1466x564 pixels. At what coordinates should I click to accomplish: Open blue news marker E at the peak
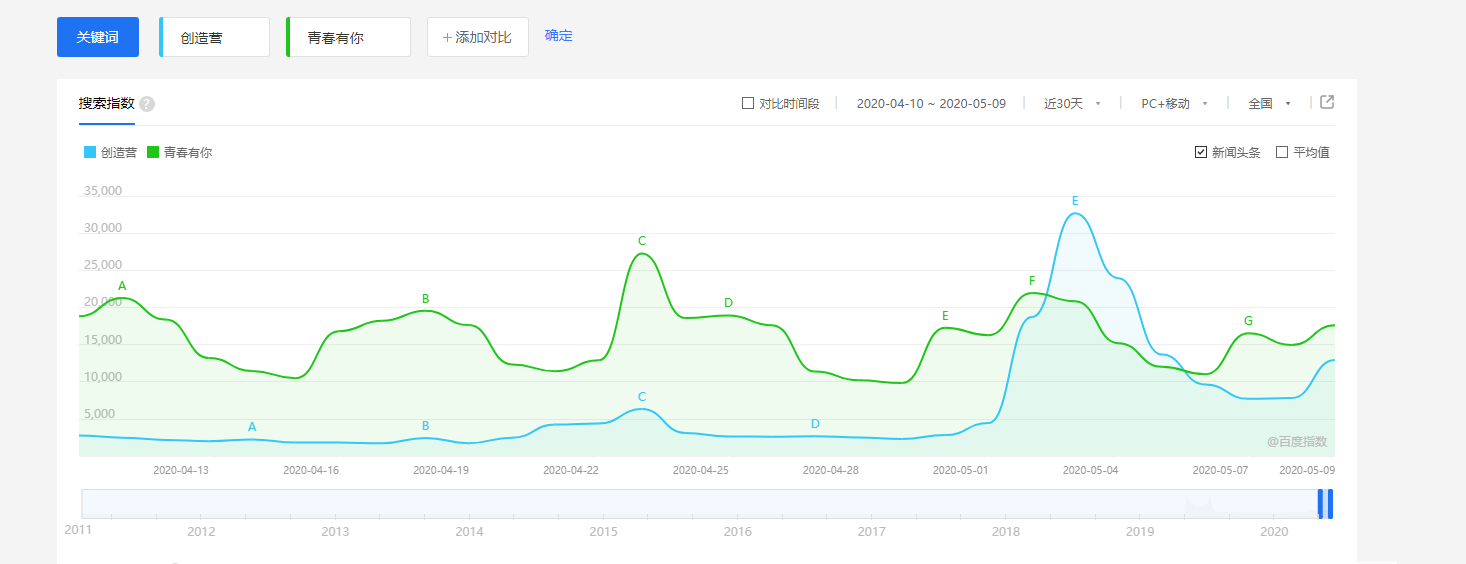point(1075,201)
